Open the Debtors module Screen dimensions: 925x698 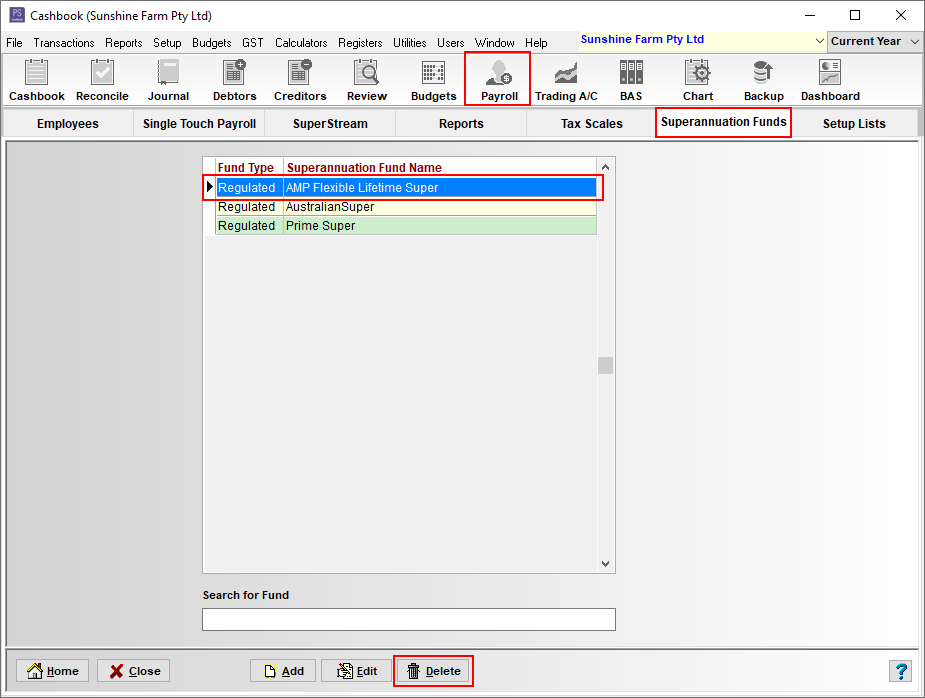point(234,80)
